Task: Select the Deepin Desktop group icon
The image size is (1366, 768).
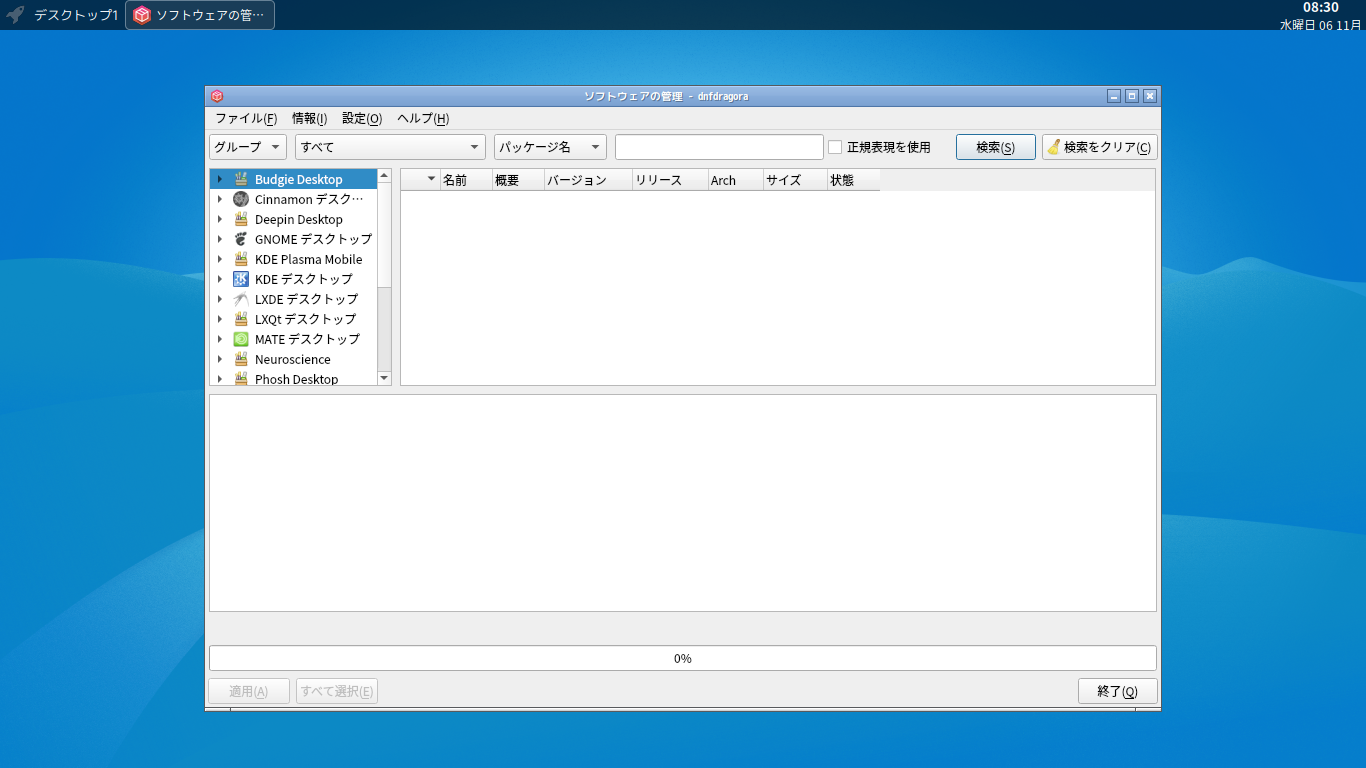Action: coord(241,219)
